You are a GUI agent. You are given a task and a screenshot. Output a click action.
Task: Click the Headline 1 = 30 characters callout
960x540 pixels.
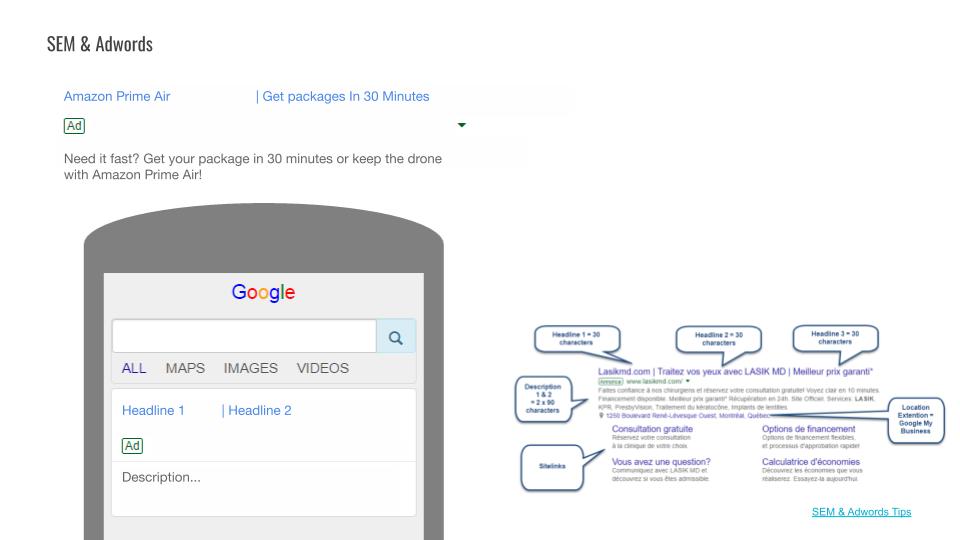tap(577, 339)
